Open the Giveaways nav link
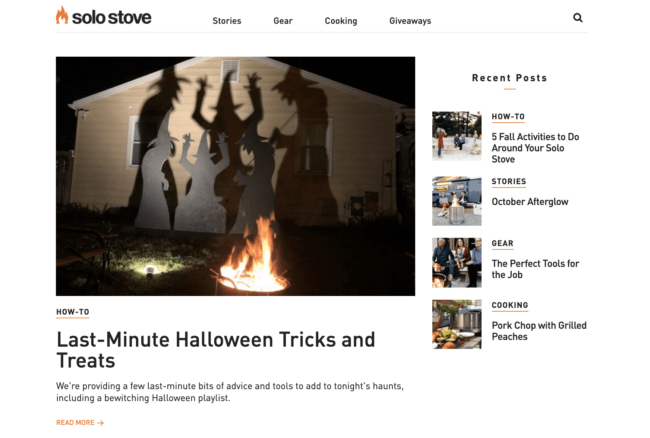Screen dimensions: 650x438 [x=410, y=21]
